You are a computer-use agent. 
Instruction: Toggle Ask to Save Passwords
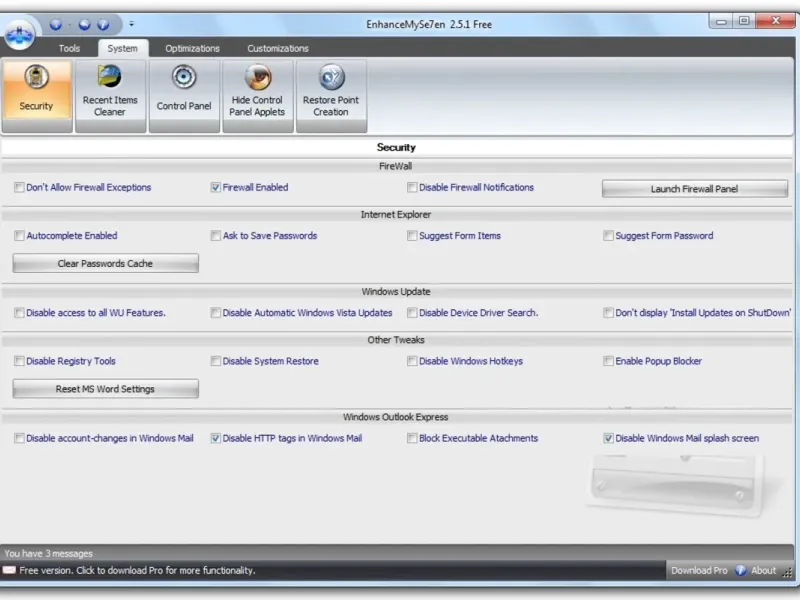point(216,235)
